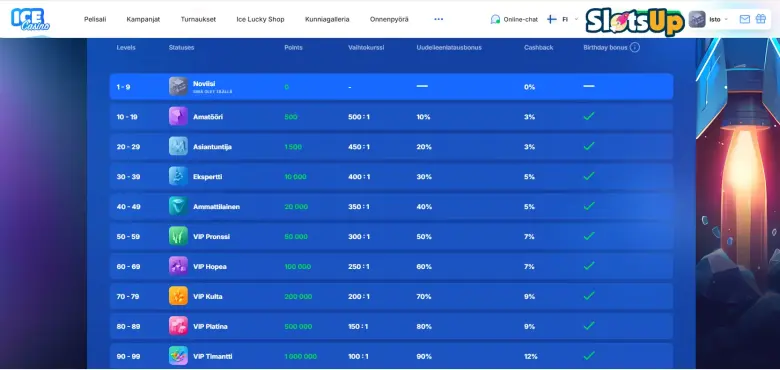Select the Amatööri status badge icon
780x370 pixels.
(178, 116)
